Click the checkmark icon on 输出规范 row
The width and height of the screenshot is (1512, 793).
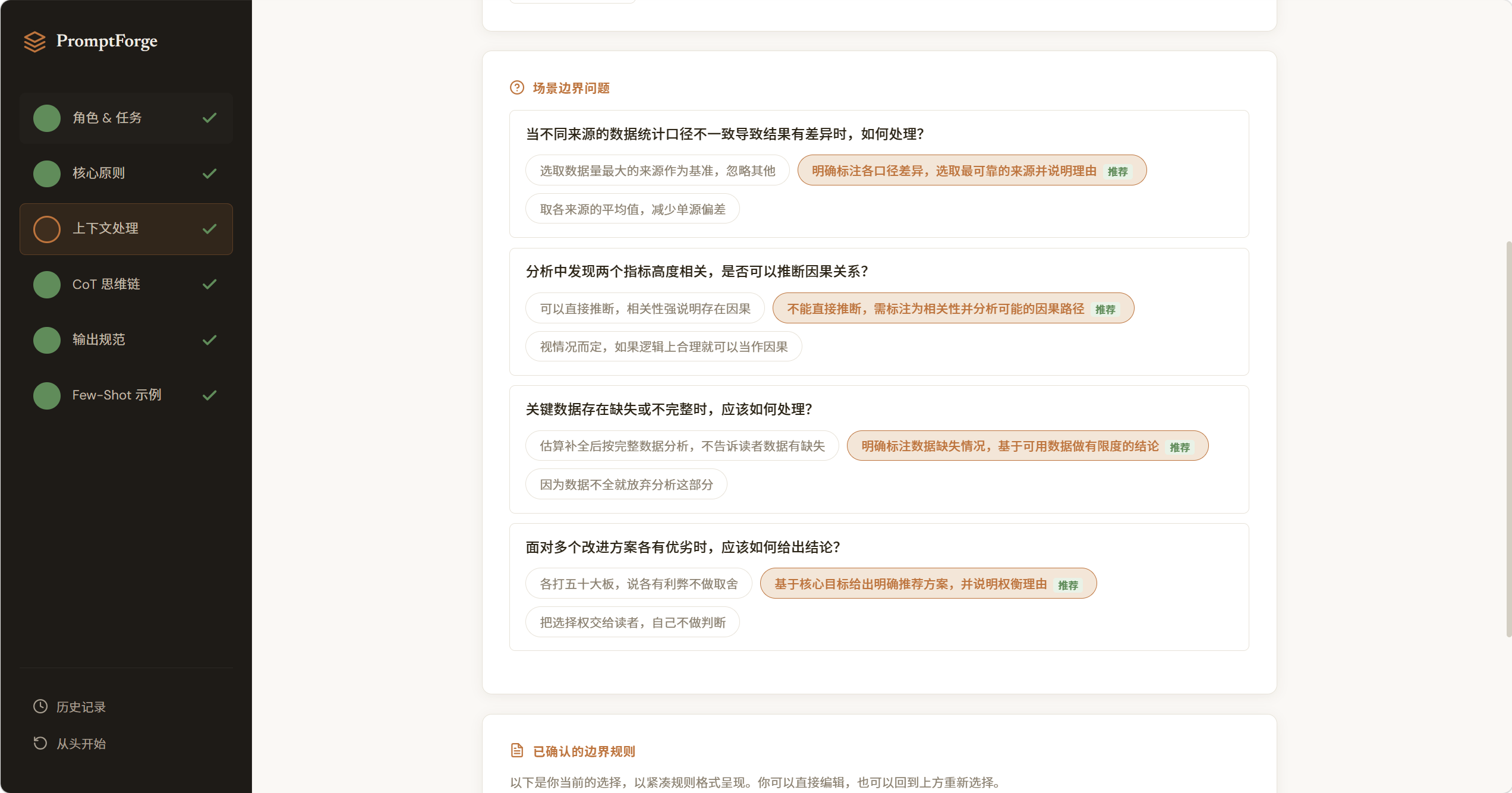click(209, 339)
